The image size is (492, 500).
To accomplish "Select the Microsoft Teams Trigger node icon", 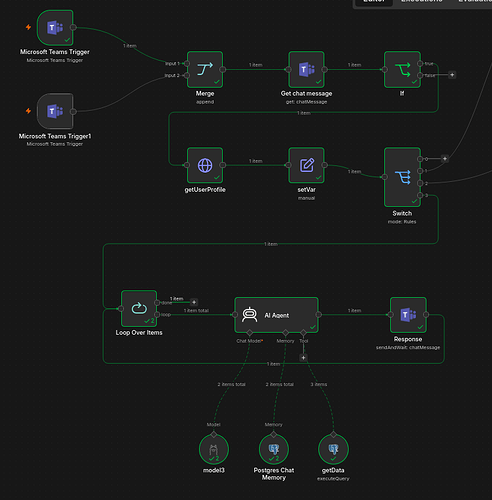I will pos(55,28).
